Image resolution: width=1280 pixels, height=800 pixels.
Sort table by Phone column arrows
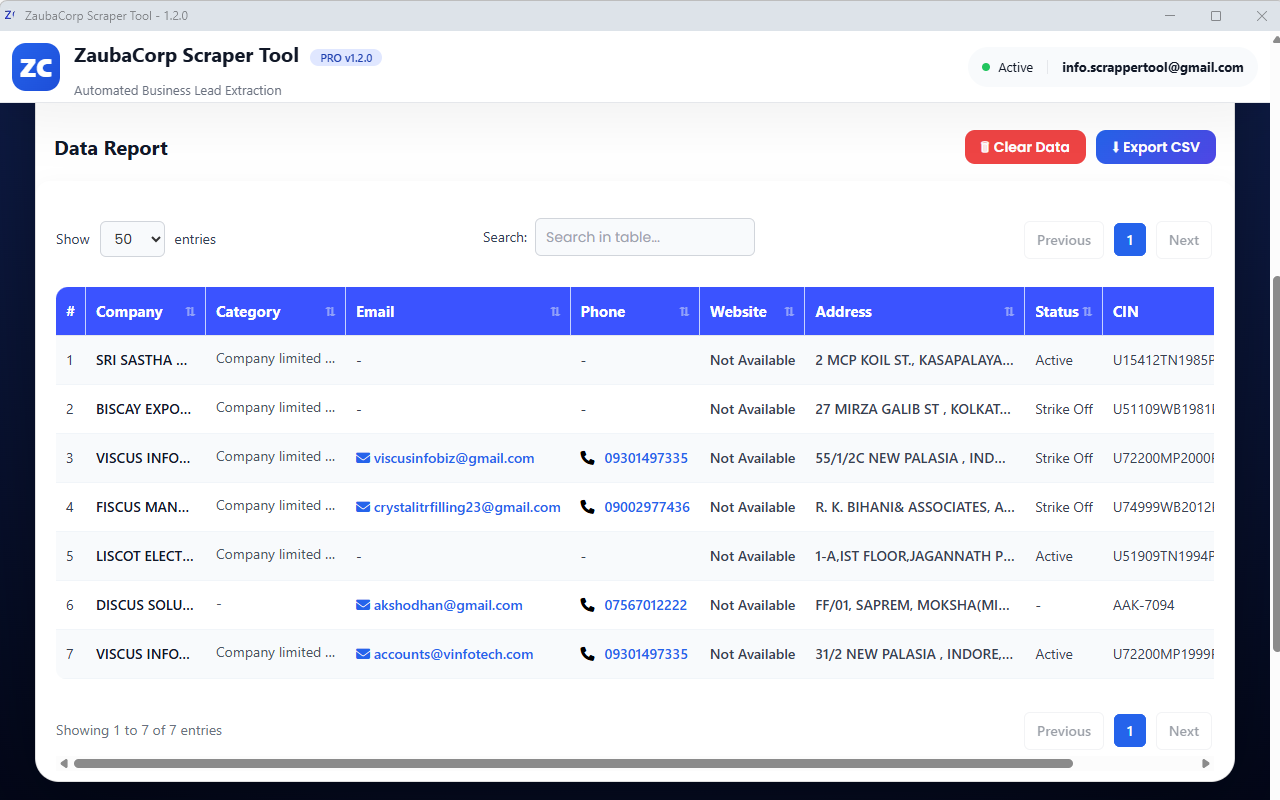684,312
